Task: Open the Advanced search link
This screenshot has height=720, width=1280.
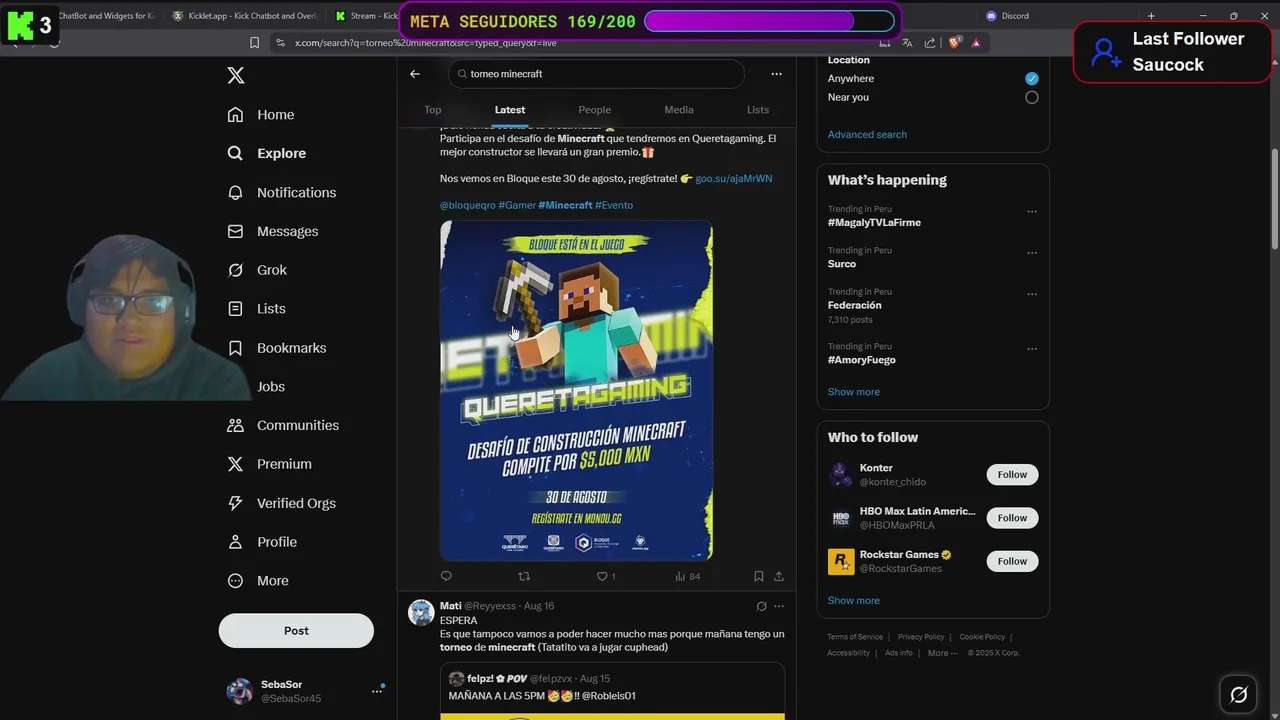Action: 867,135
